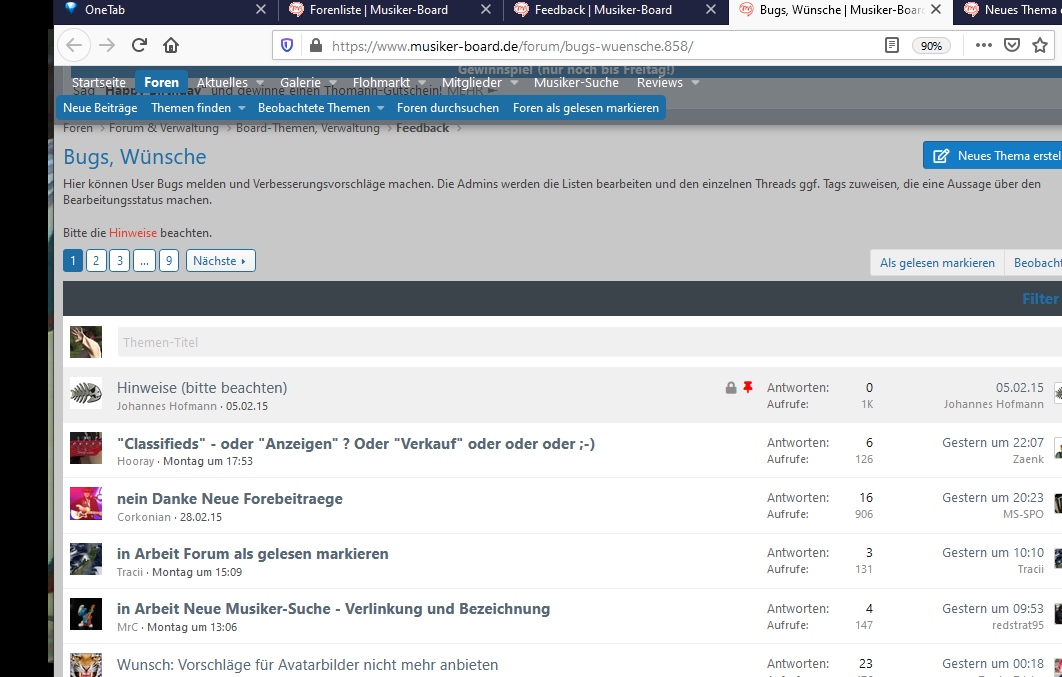This screenshot has width=1062, height=677.
Task: Go to the browser home page icon
Action: tap(171, 45)
